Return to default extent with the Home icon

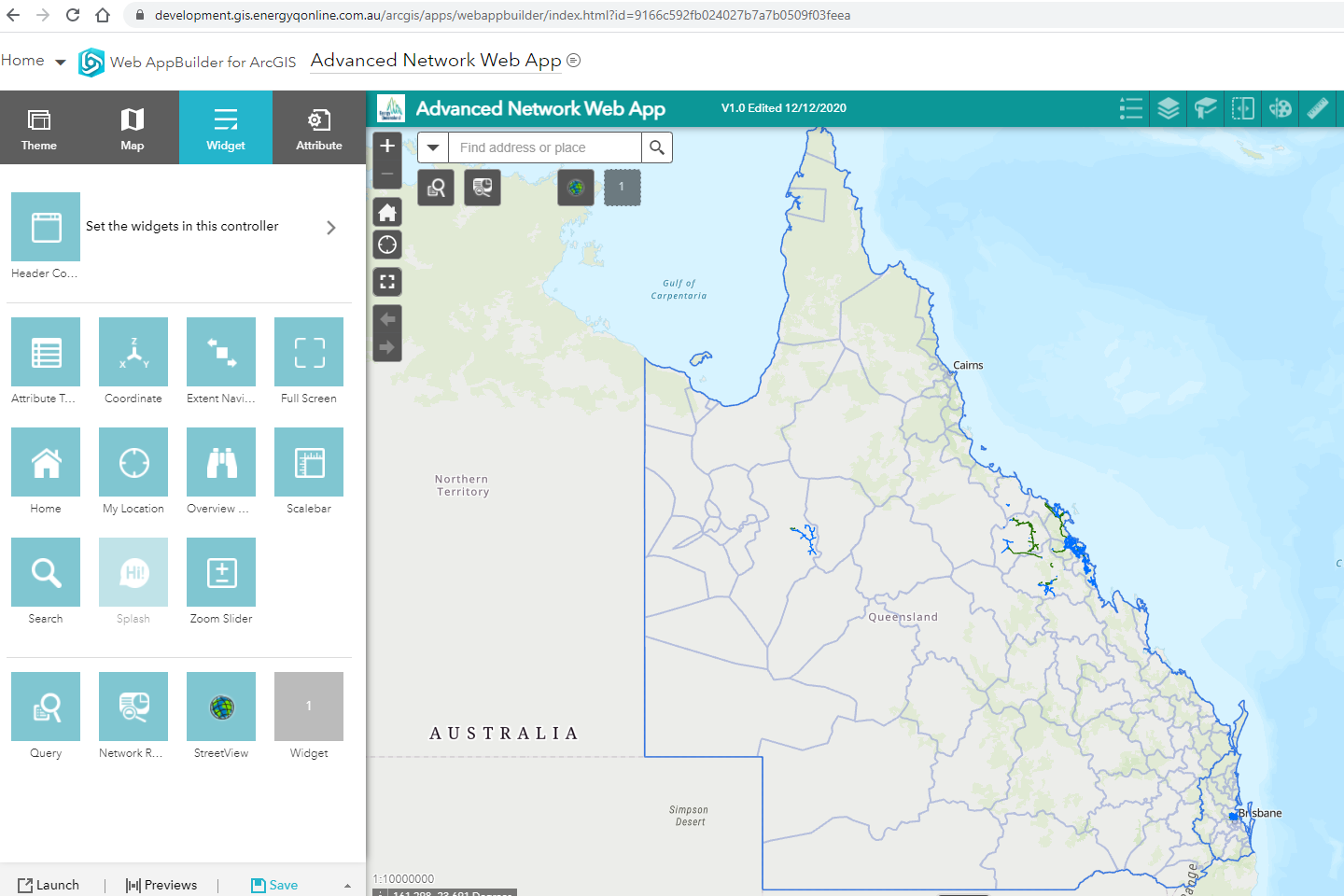point(386,212)
